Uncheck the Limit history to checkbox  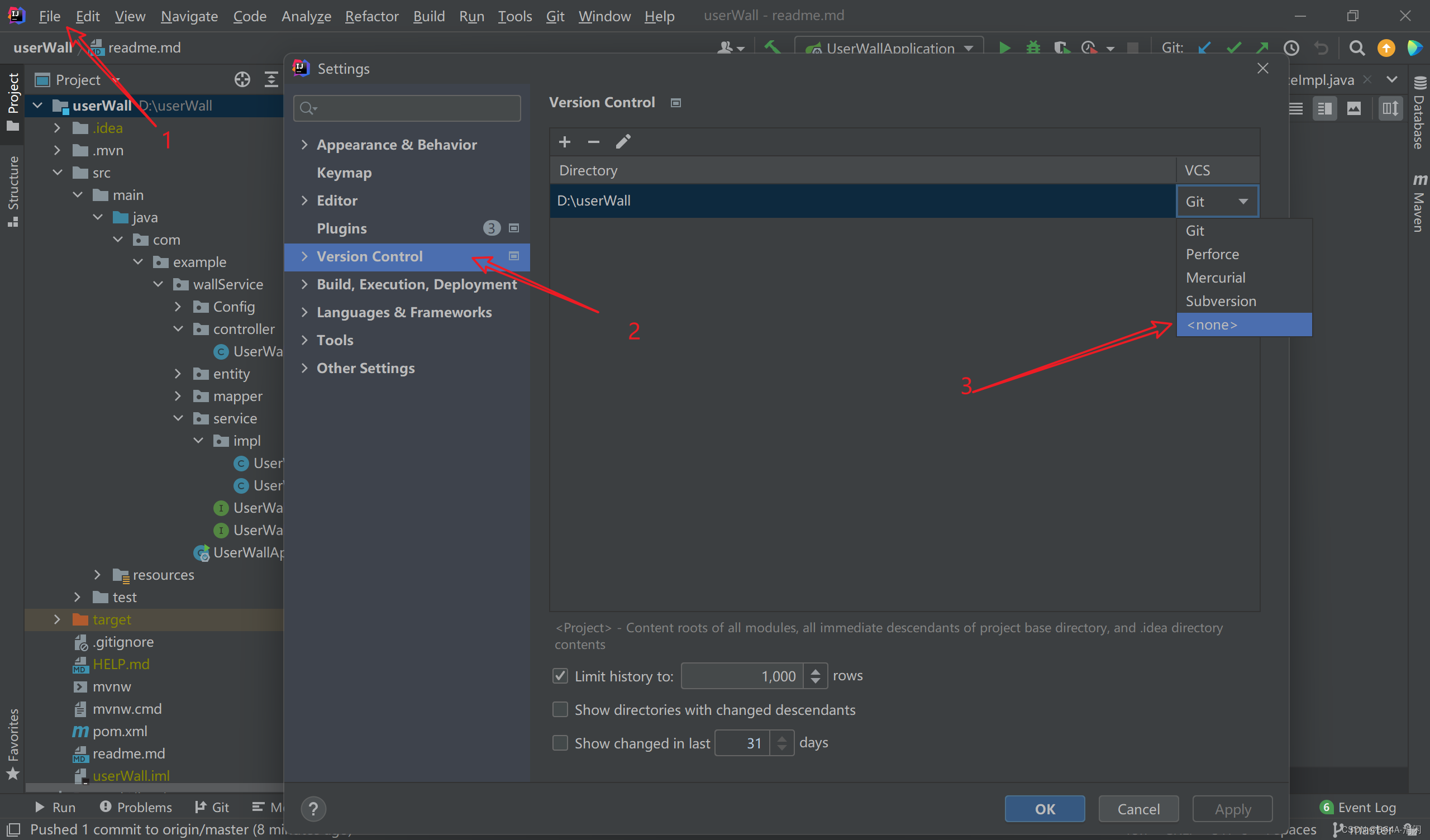pyautogui.click(x=560, y=675)
